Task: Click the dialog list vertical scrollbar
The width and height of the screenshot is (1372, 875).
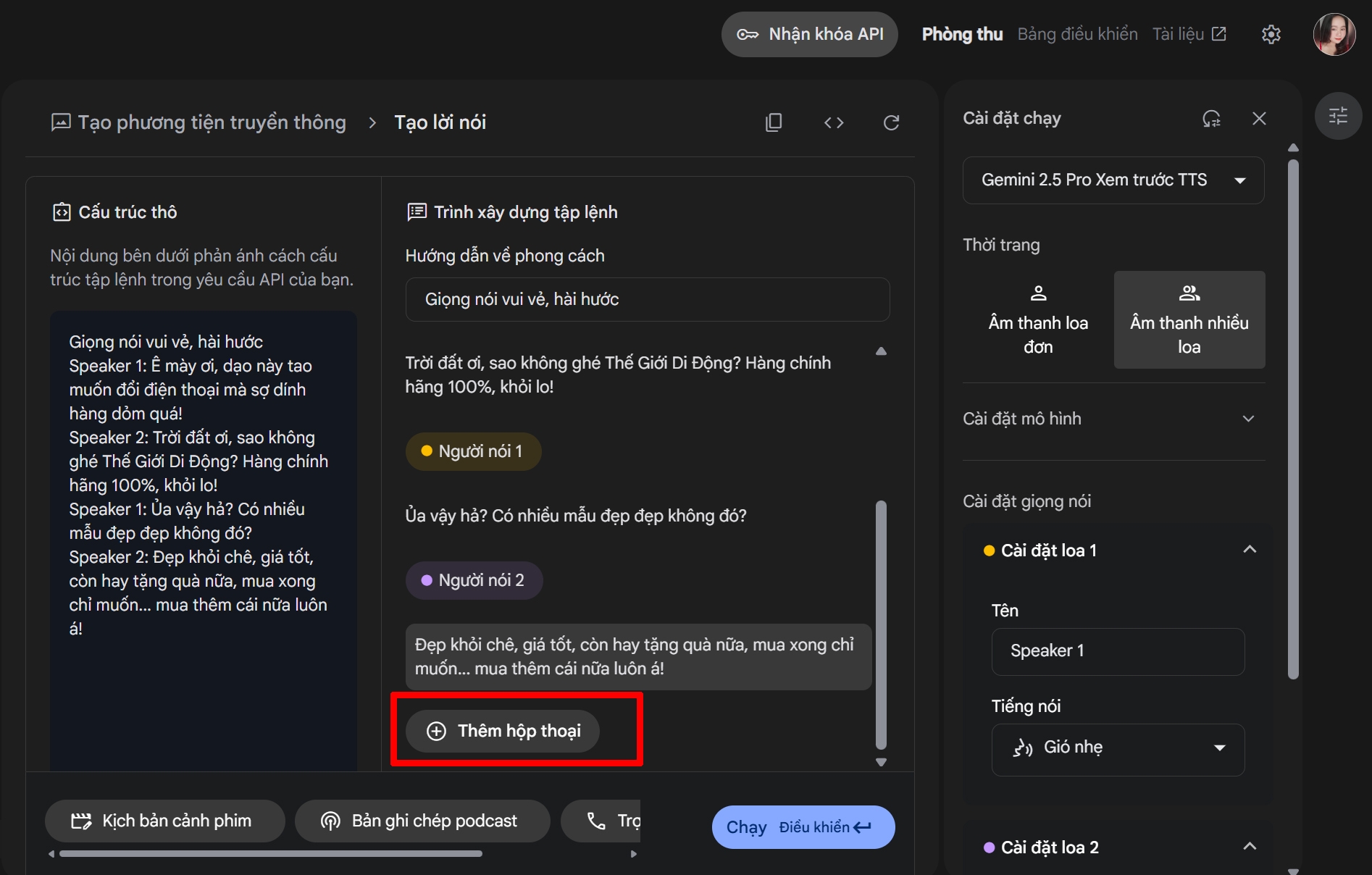Action: tap(881, 625)
